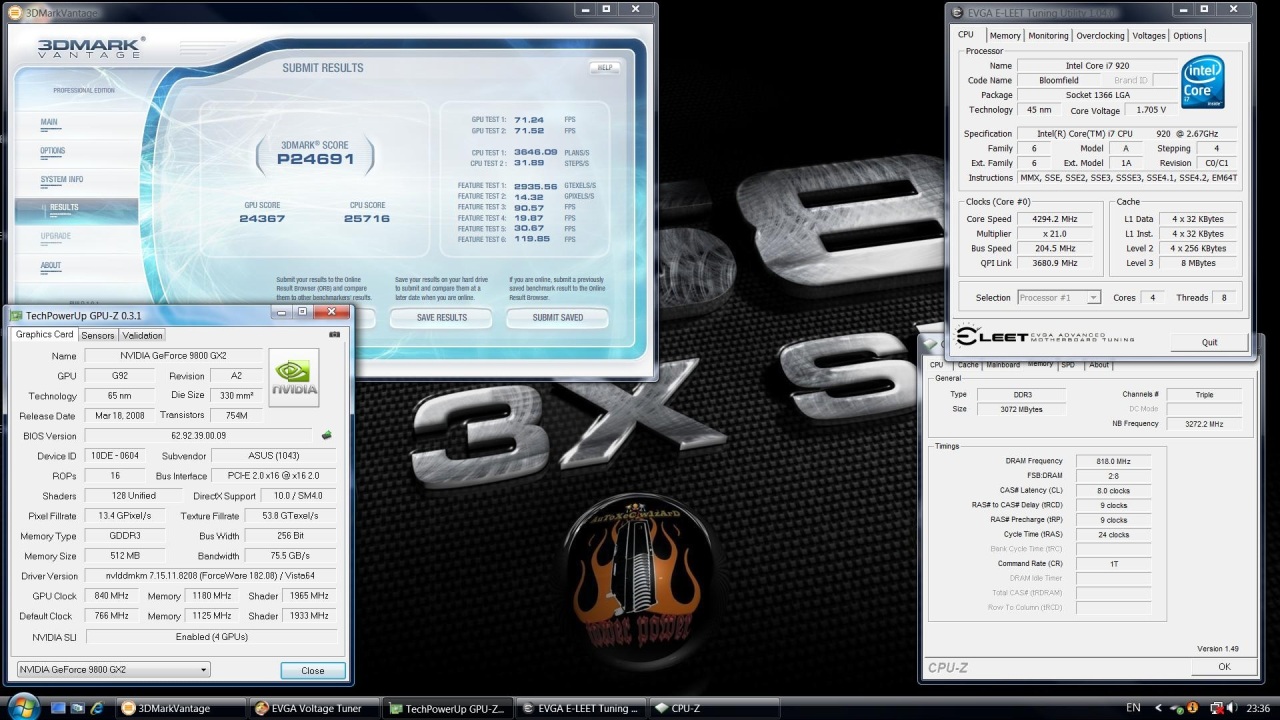Open the Processor #1 selection dropdown
This screenshot has width=1280, height=720.
coord(1094,297)
